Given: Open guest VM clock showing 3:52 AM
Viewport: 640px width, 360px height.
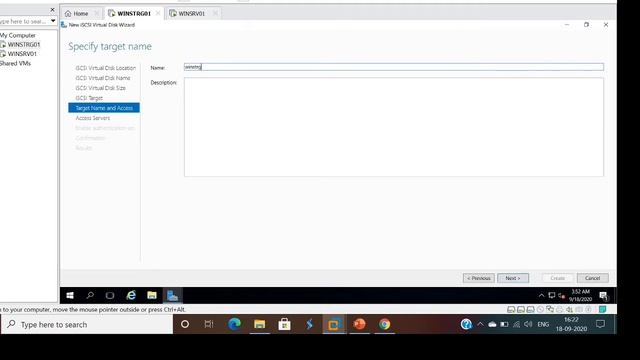Looking at the screenshot, I should tap(580, 295).
